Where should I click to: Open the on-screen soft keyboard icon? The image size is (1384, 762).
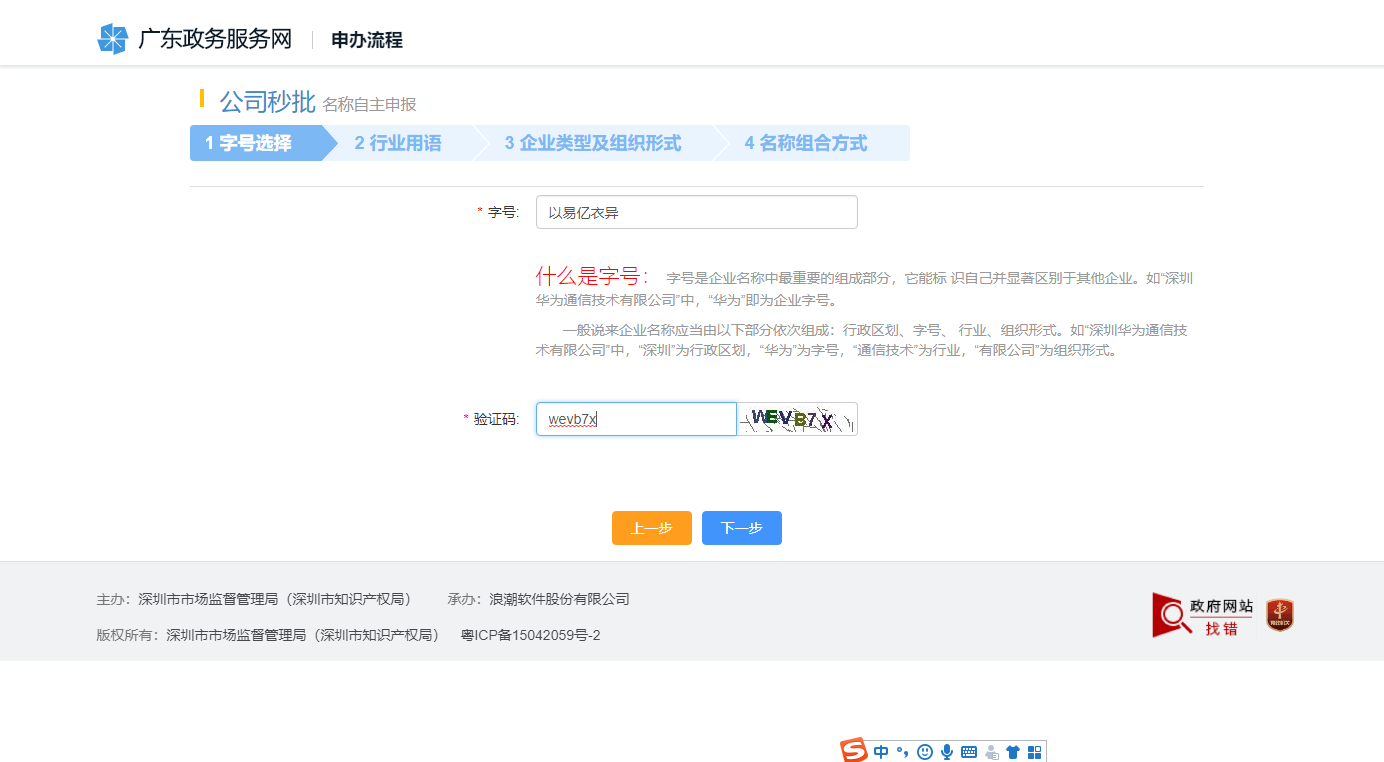coord(969,751)
